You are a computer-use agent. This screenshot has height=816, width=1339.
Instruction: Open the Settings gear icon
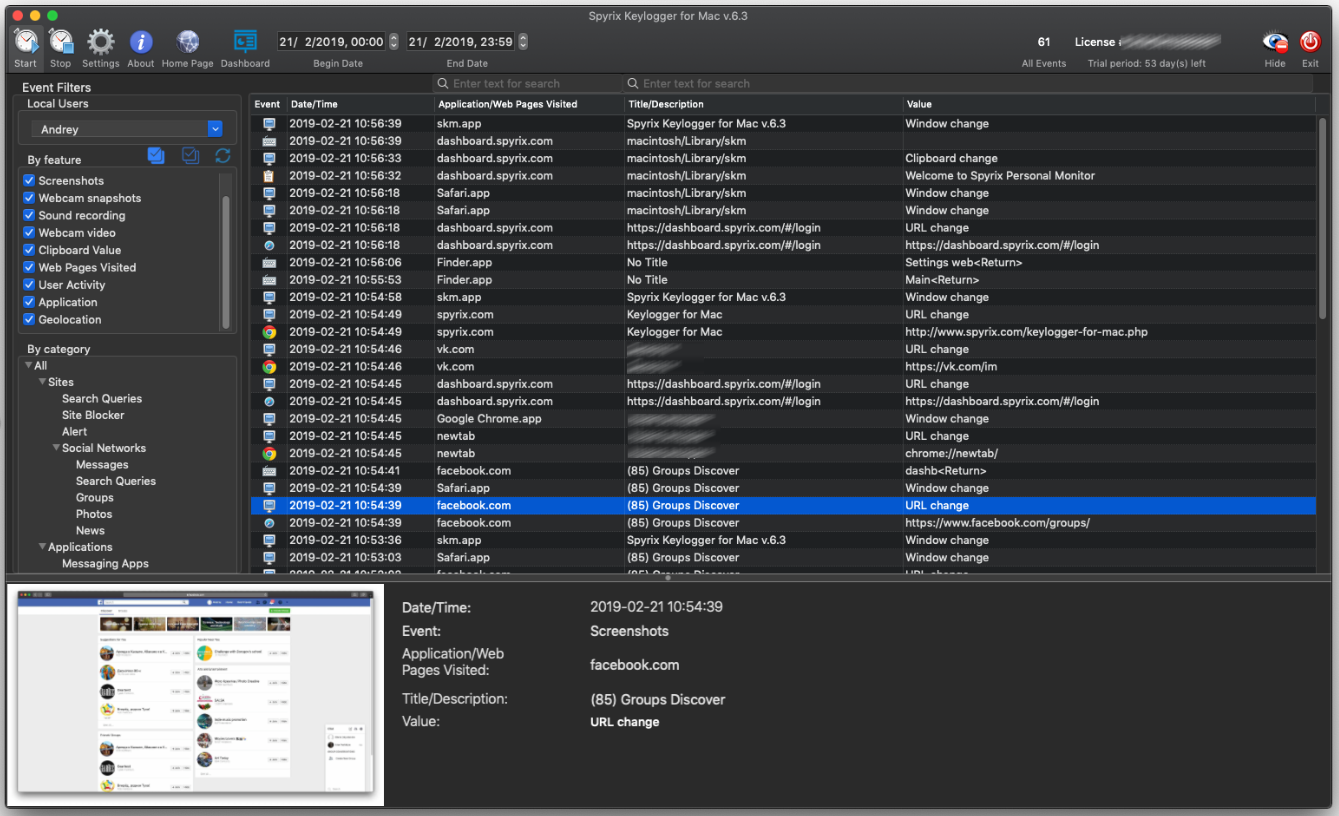pyautogui.click(x=100, y=42)
